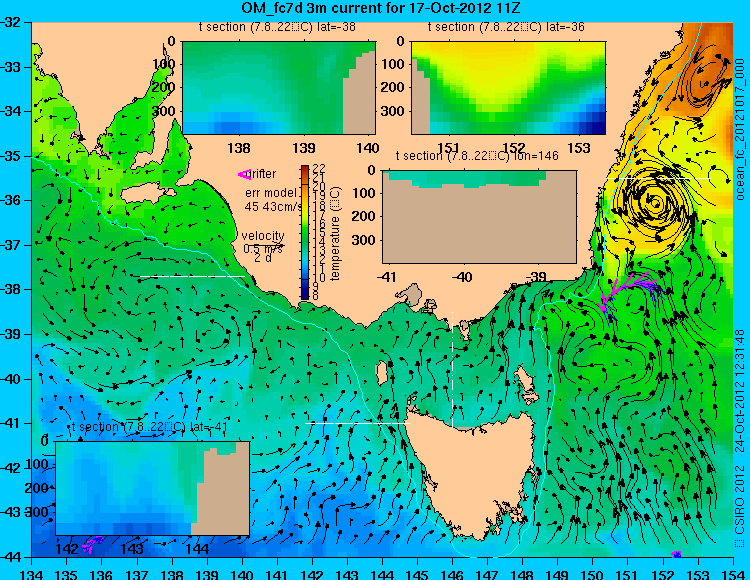Click the vertical 'temperature' colorbar label
Screen dimensions: 750x580
point(335,233)
